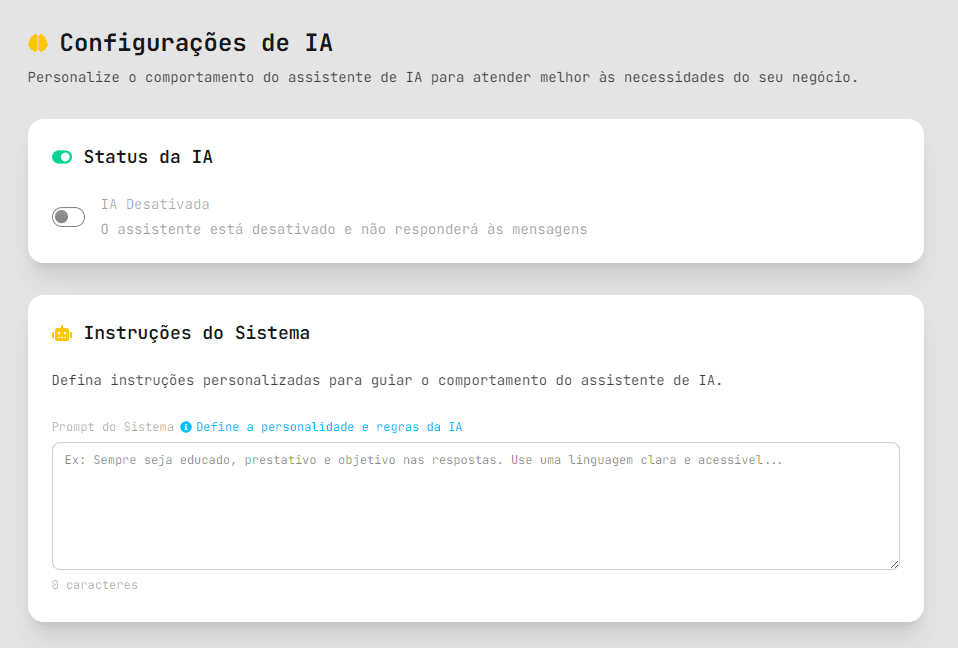The width and height of the screenshot is (958, 648).
Task: Click the textarea resize handle
Action: click(x=894, y=564)
